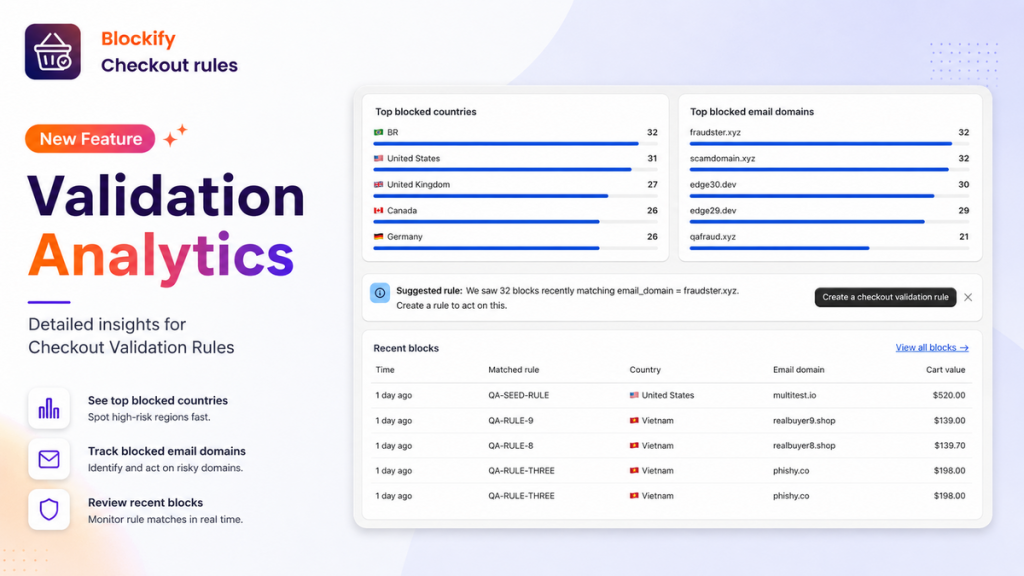The width and height of the screenshot is (1024, 576).
Task: Click edge30.dev in top email domains
Action: (713, 184)
